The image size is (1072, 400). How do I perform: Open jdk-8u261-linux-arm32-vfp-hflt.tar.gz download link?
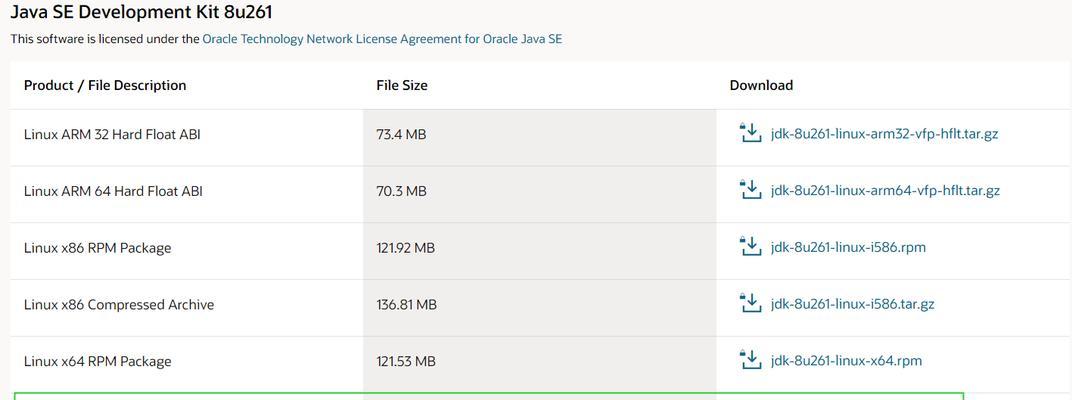(884, 134)
